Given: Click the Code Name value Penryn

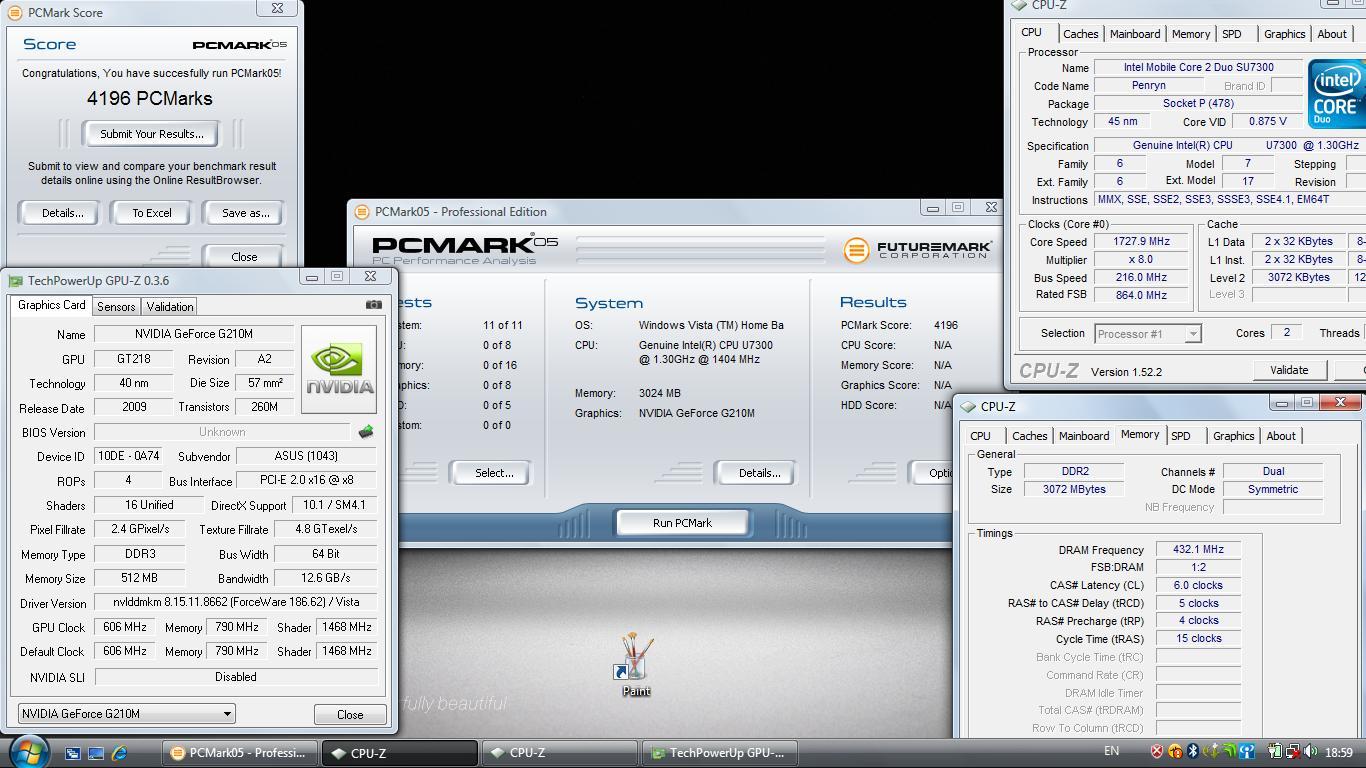Looking at the screenshot, I should click(x=1148, y=85).
